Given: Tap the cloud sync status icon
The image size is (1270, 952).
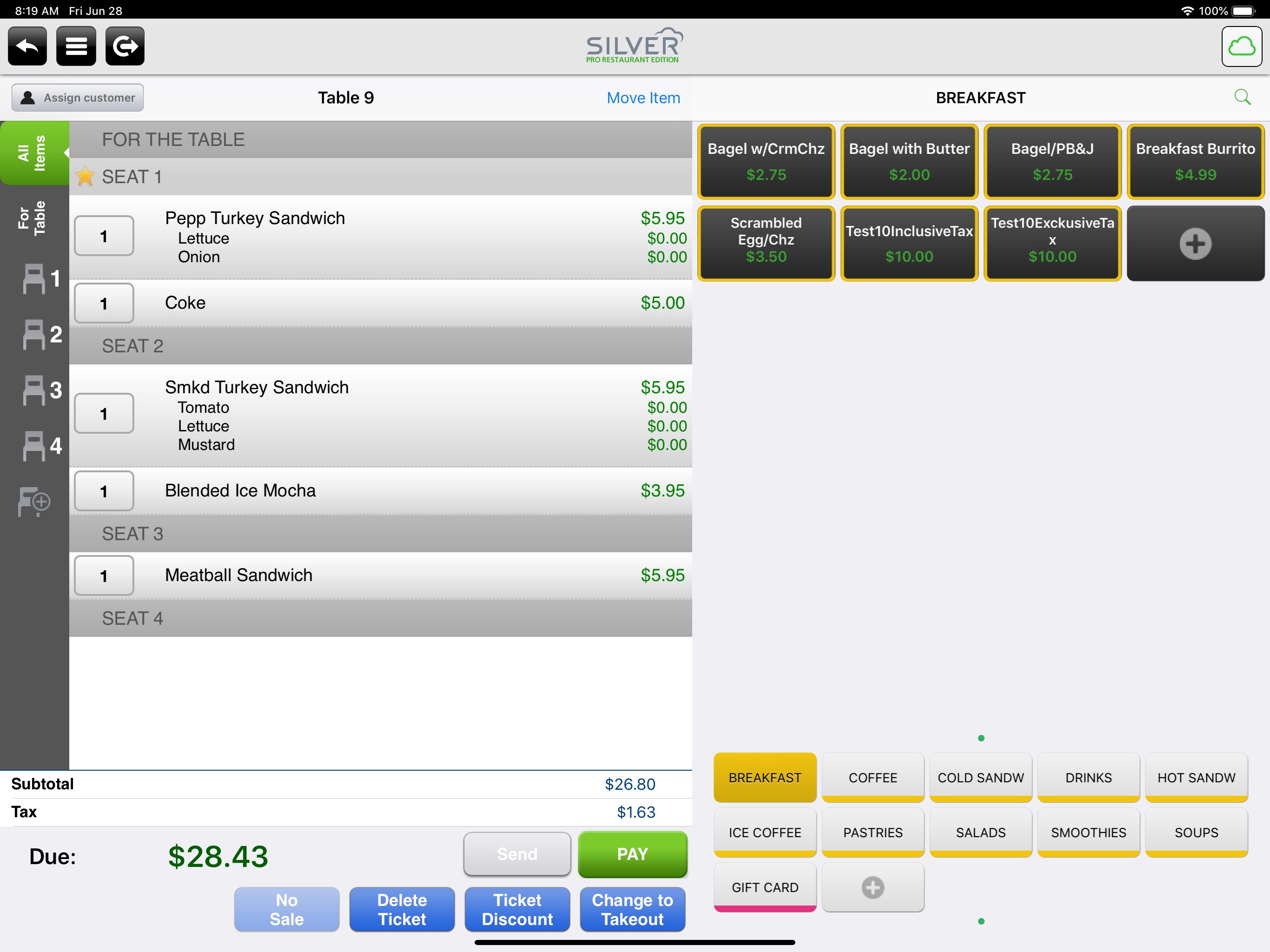Looking at the screenshot, I should (1241, 46).
